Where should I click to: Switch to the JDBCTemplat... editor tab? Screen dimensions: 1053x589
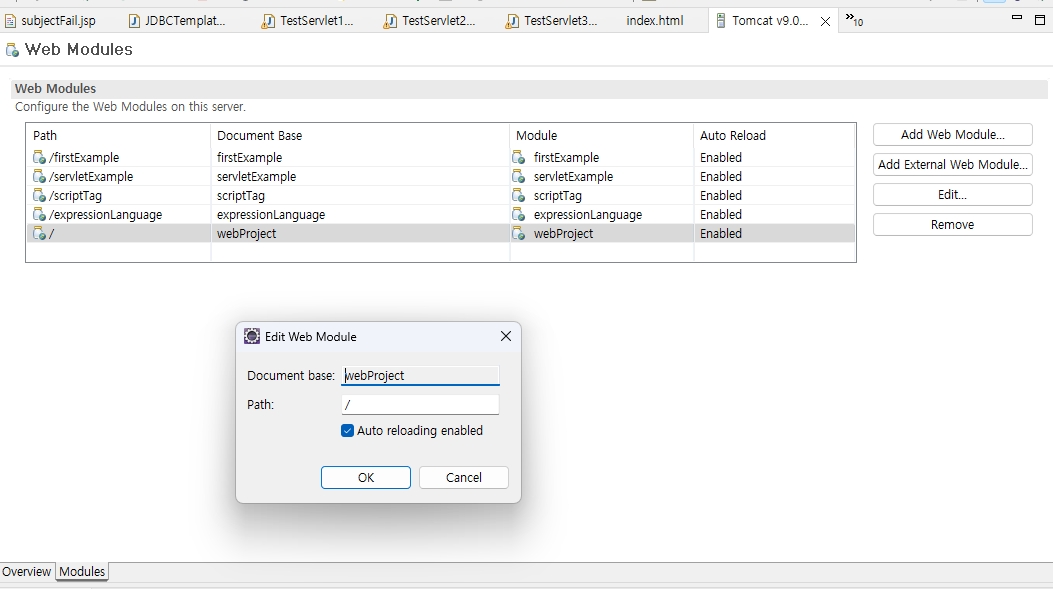coord(177,21)
